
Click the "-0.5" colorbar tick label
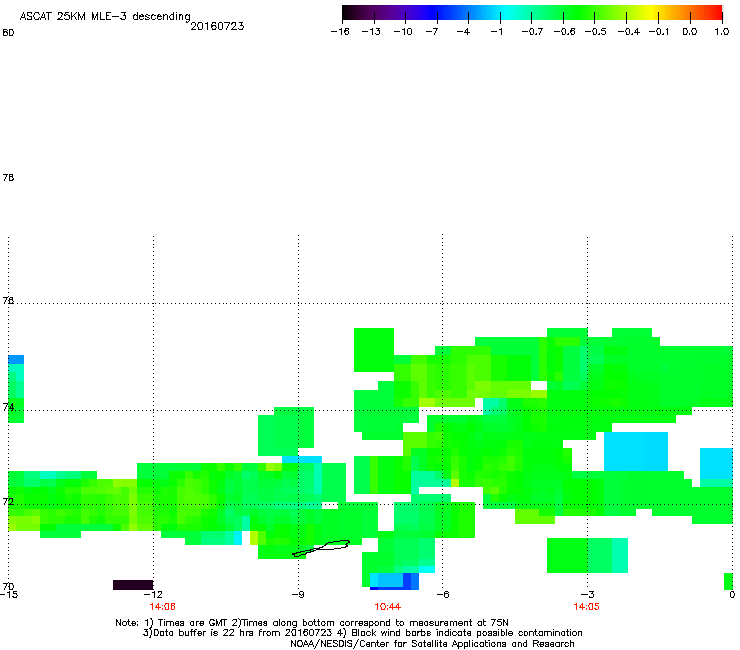tap(596, 32)
